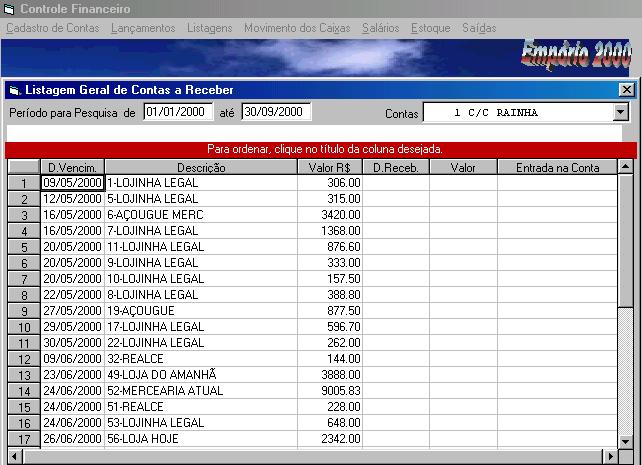Open the Listagens menu

click(x=209, y=28)
